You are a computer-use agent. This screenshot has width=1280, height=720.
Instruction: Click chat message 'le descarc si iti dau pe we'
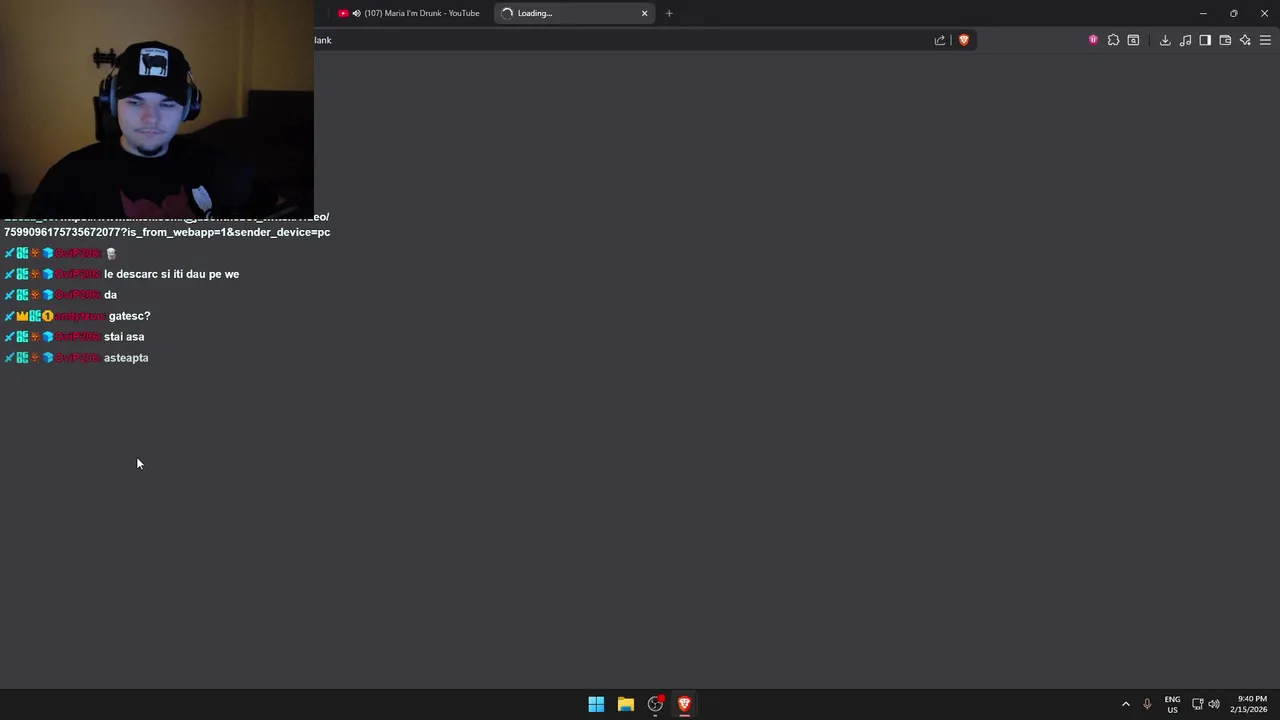(172, 274)
